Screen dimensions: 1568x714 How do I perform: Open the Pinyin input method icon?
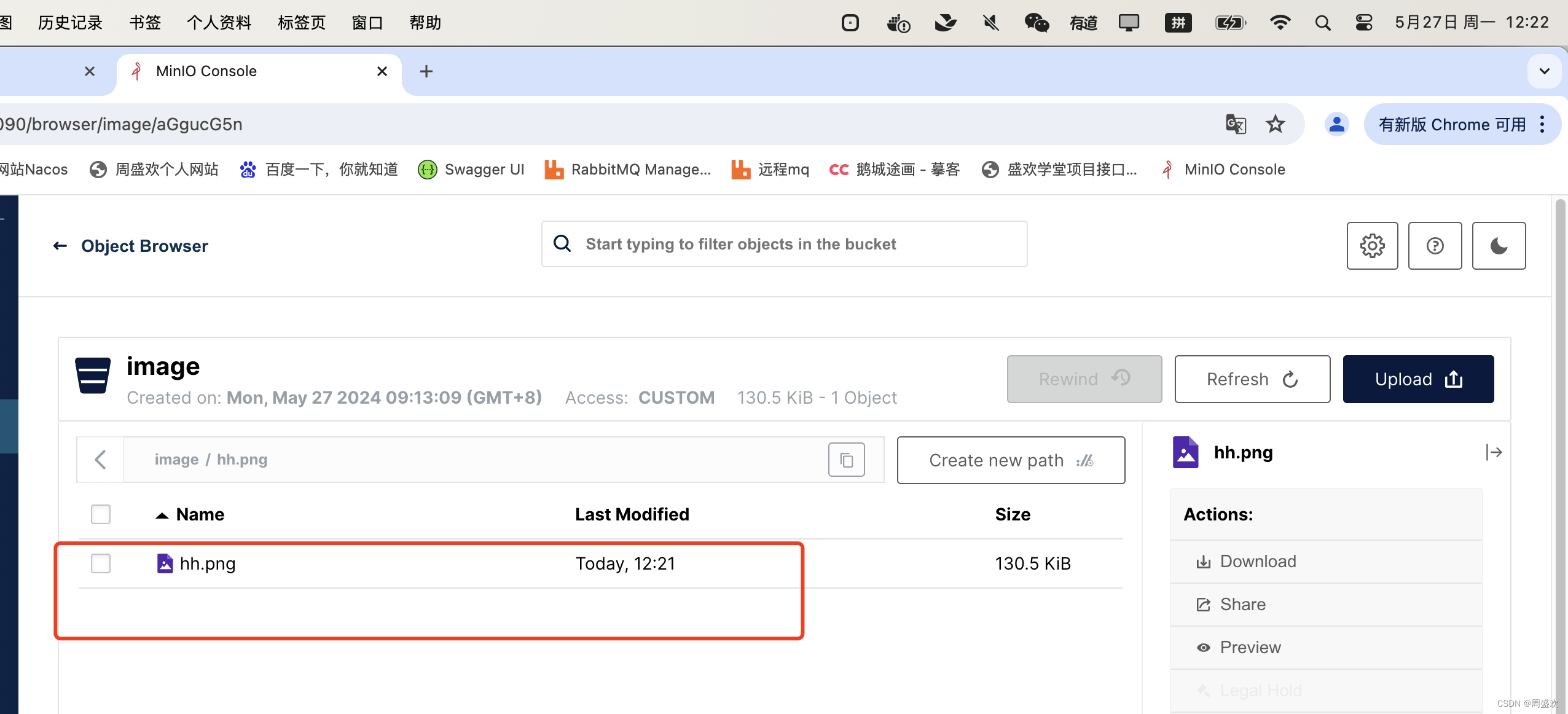point(1178,23)
